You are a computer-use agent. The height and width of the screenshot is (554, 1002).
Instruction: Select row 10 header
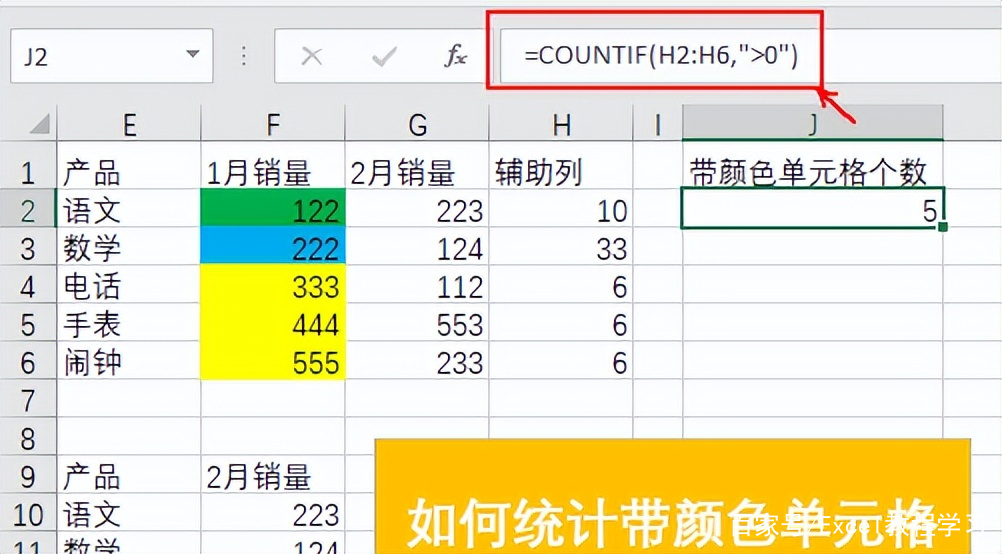[x=27, y=514]
